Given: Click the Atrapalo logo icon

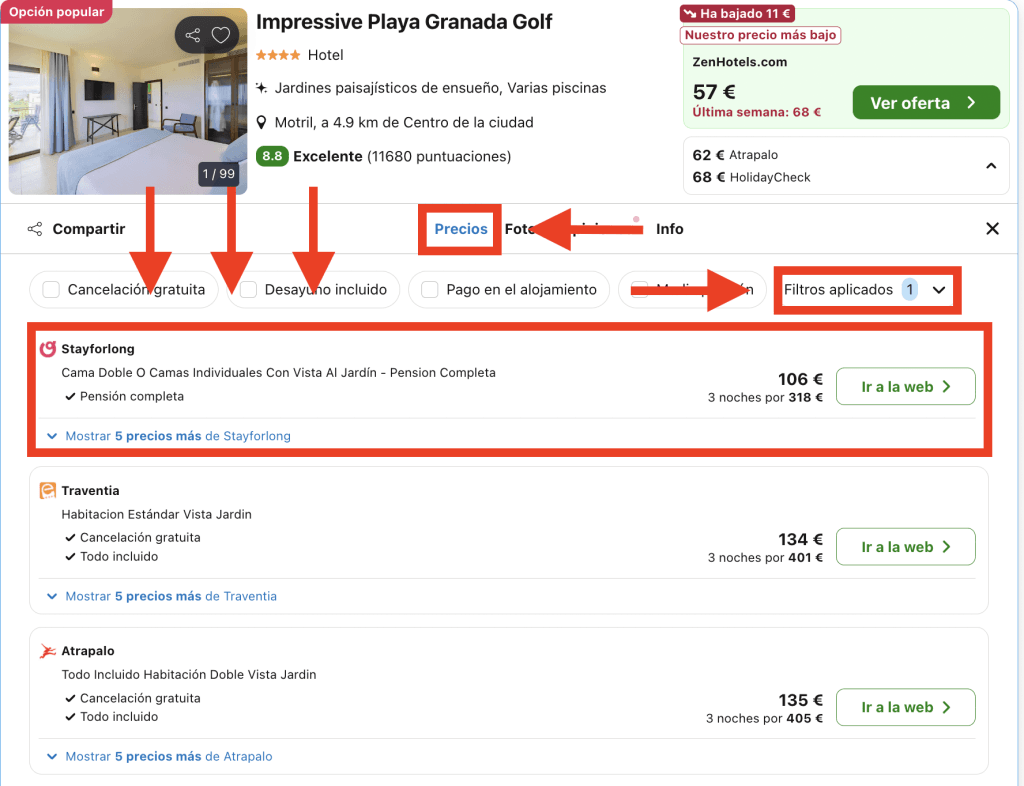Looking at the screenshot, I should [x=48, y=651].
